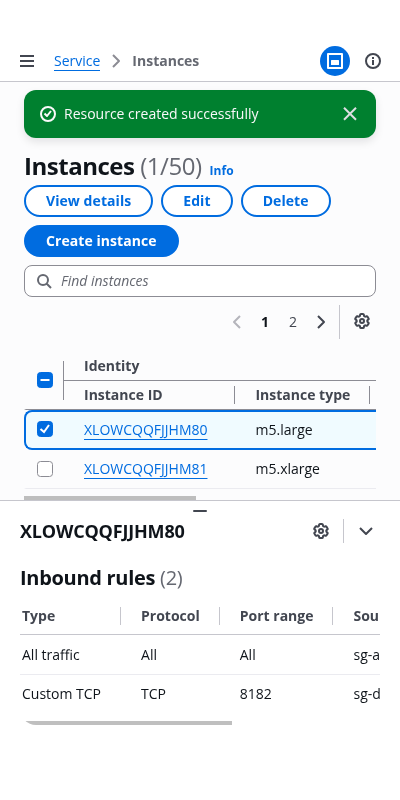The width and height of the screenshot is (400, 800).
Task: Click the Service breadcrumb link
Action: (77, 61)
